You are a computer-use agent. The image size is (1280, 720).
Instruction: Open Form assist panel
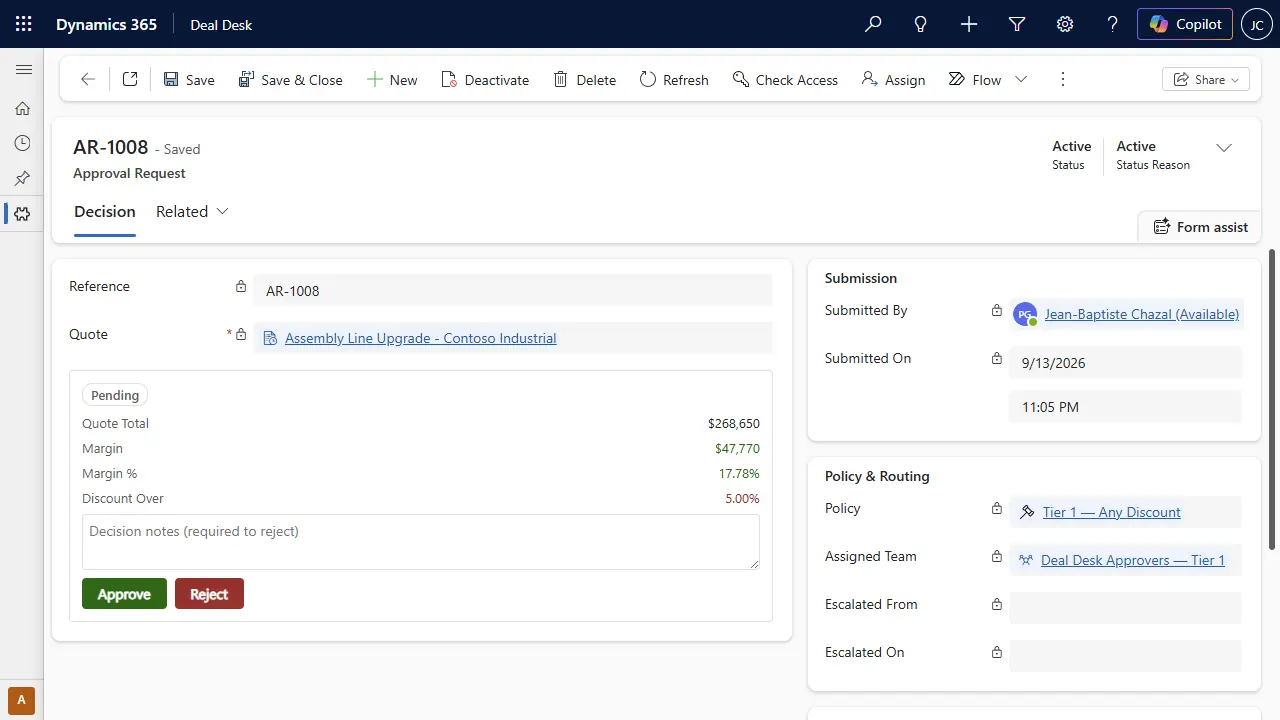[x=1200, y=227]
